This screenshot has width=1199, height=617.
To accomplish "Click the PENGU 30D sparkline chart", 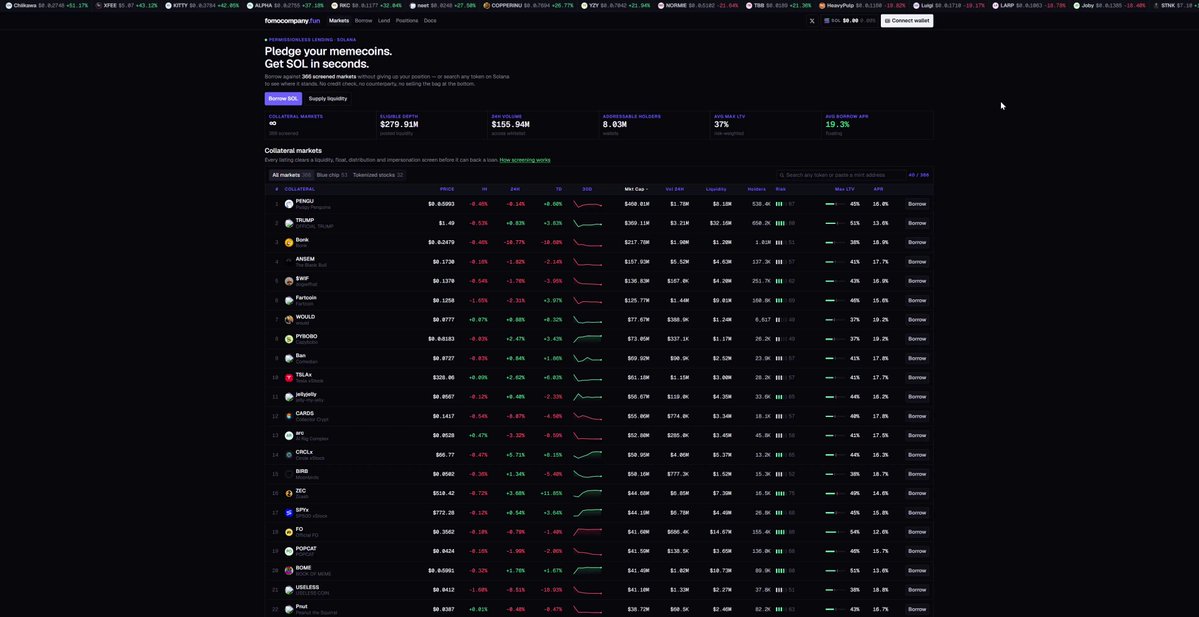I will coord(588,204).
